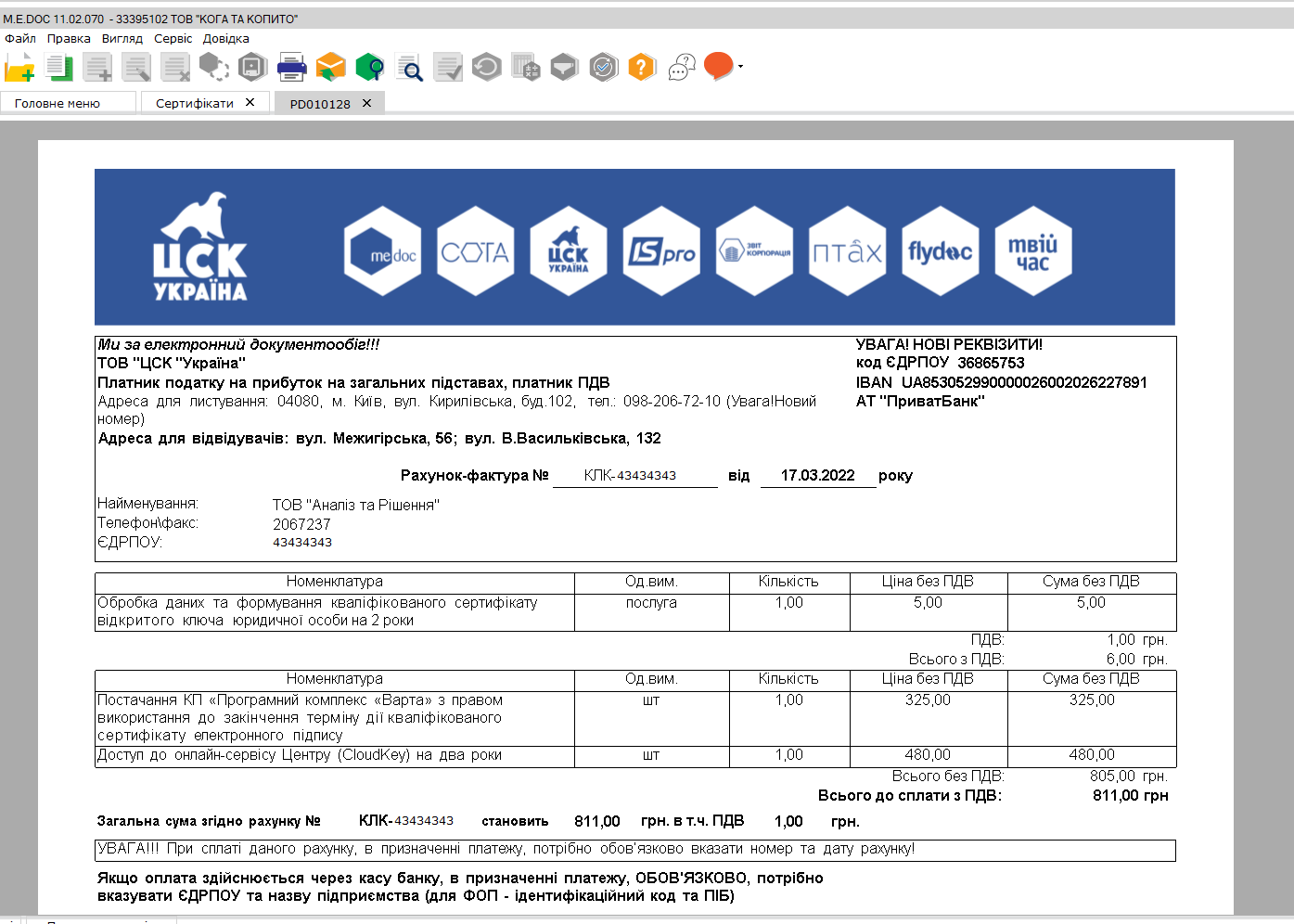Close the Сертифікати tab
The width and height of the screenshot is (1294, 924).
tap(250, 103)
